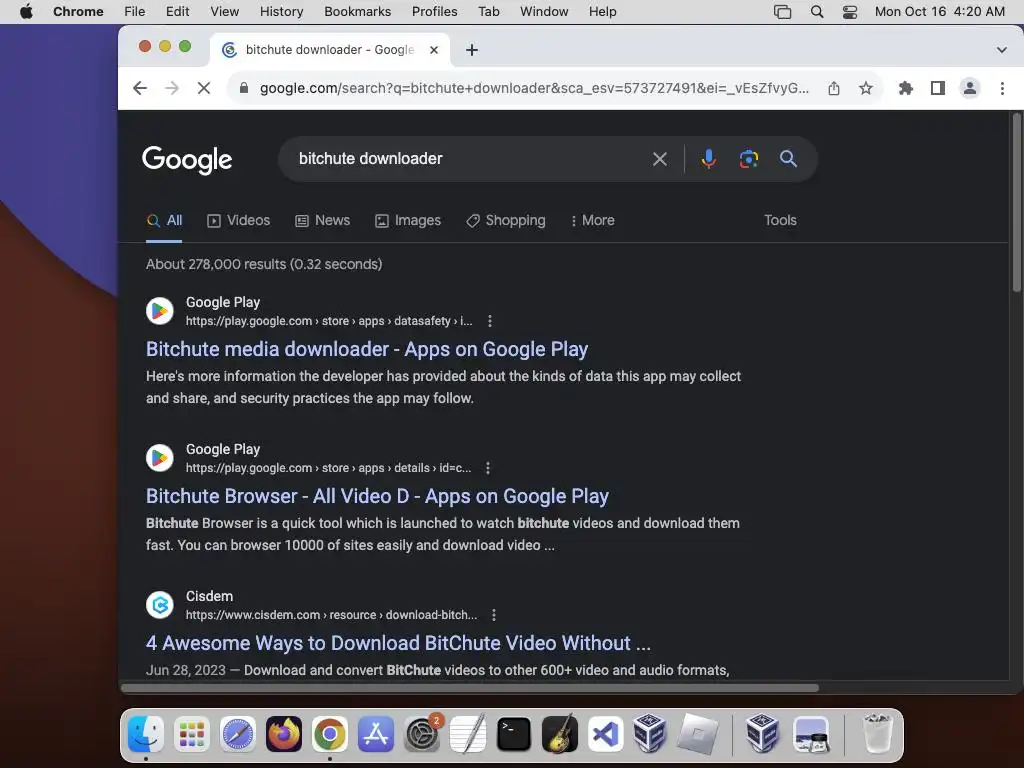Open Bitchute Browser - All Video D link
Image resolution: width=1024 pixels, height=768 pixels.
pyautogui.click(x=377, y=496)
